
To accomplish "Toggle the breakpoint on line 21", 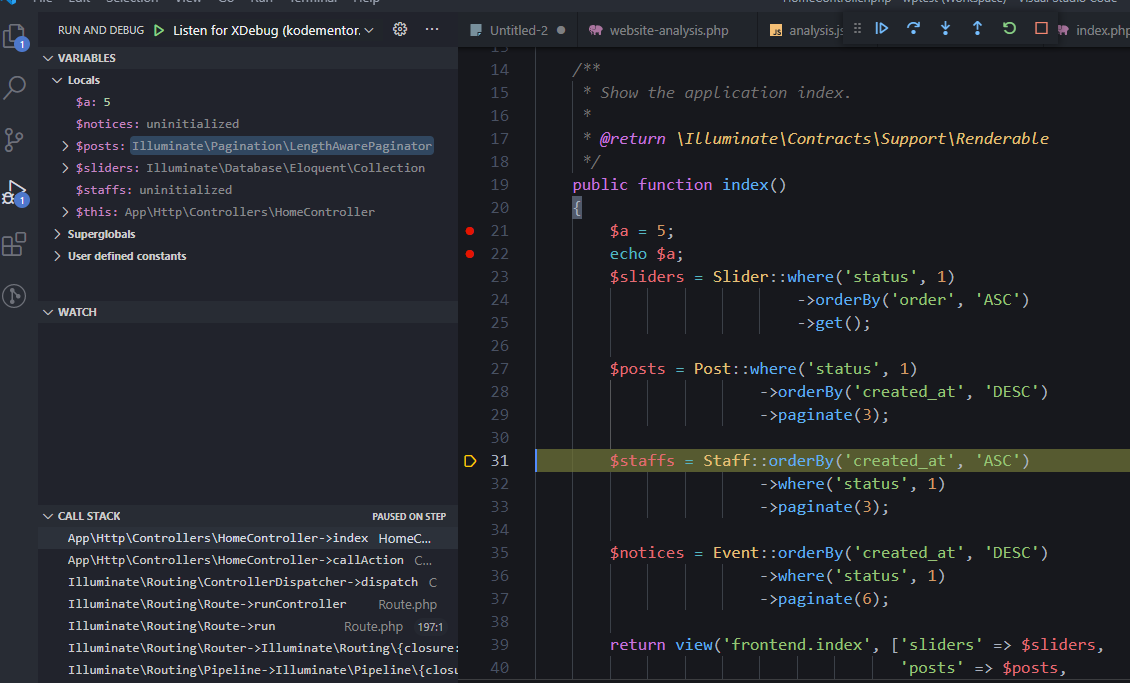I will tap(470, 230).
